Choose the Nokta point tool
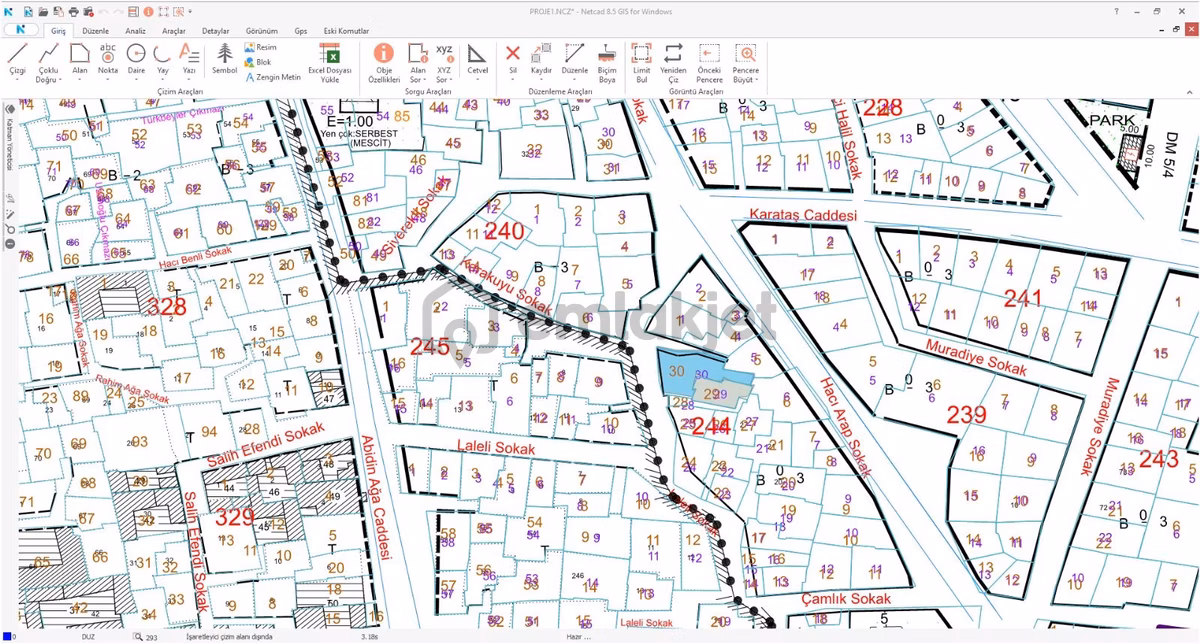Screen dimensions: 1200x644 108,59
